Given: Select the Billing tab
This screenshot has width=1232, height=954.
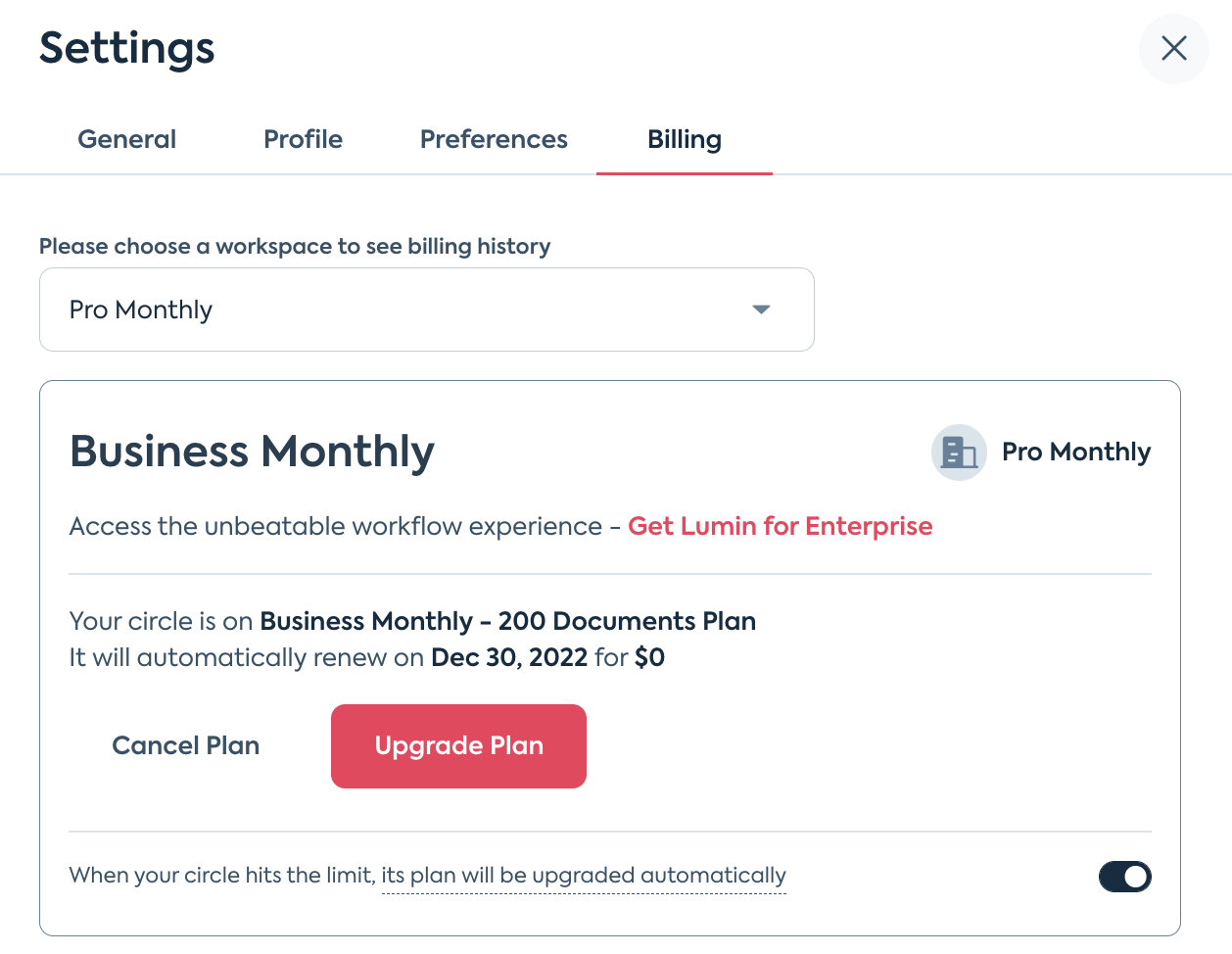Looking at the screenshot, I should [x=685, y=139].
